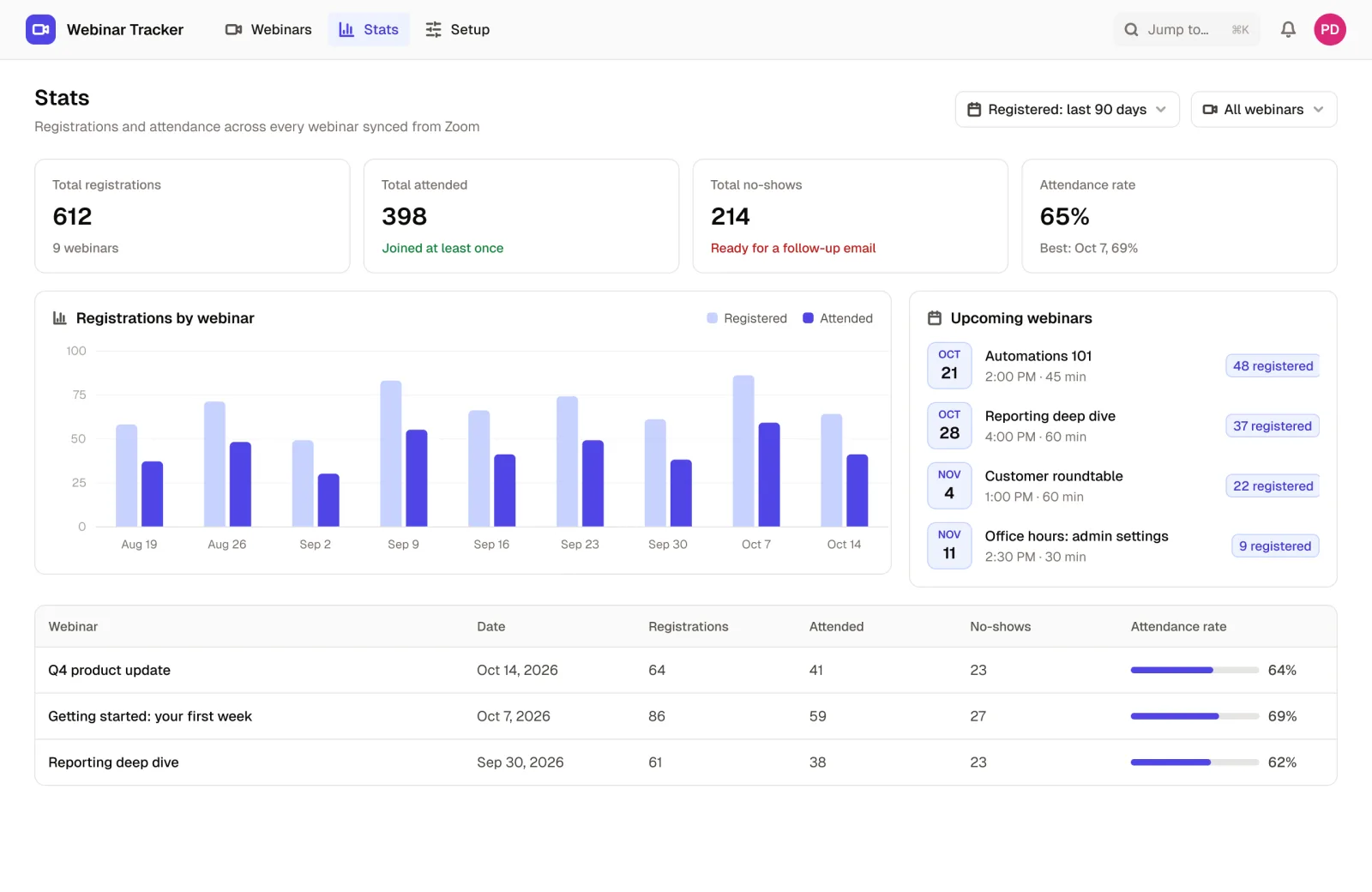Click the Total registrations card
1372x892 pixels.
click(192, 216)
